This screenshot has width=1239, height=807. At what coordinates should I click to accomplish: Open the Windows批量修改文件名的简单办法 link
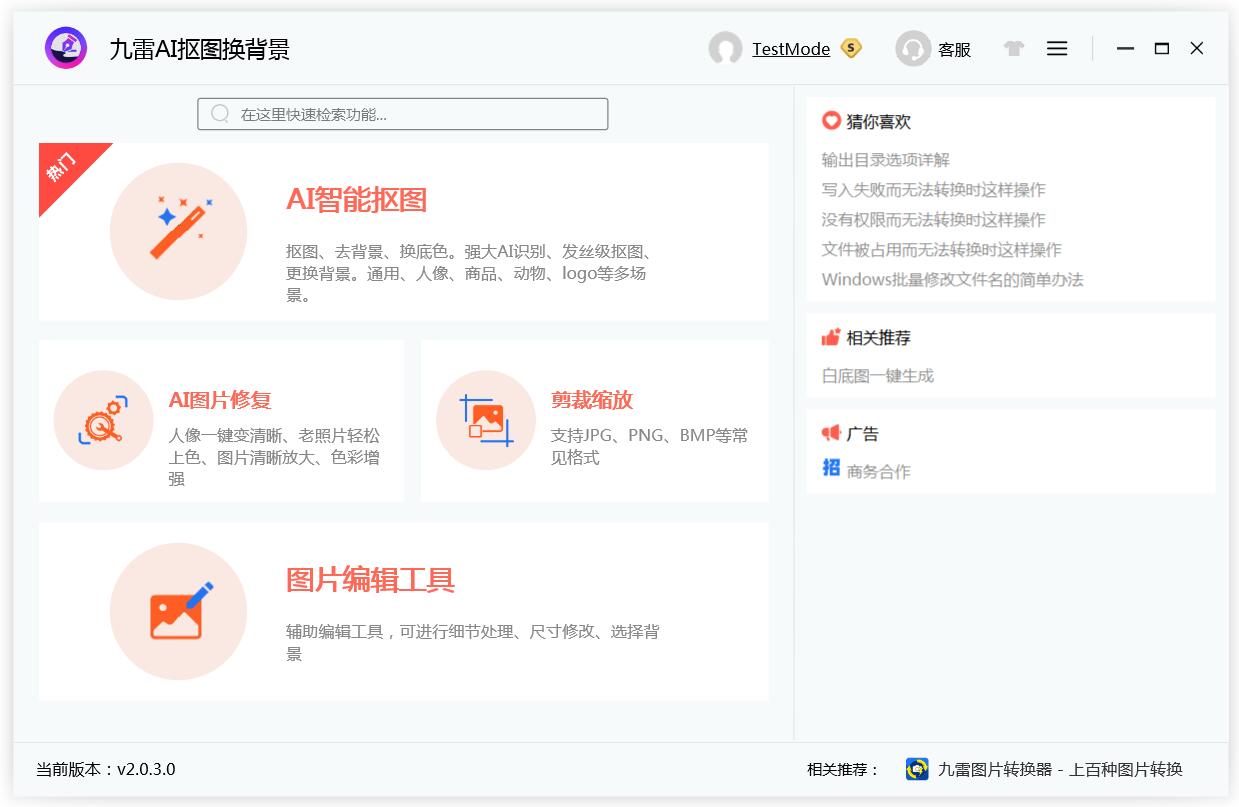point(953,280)
